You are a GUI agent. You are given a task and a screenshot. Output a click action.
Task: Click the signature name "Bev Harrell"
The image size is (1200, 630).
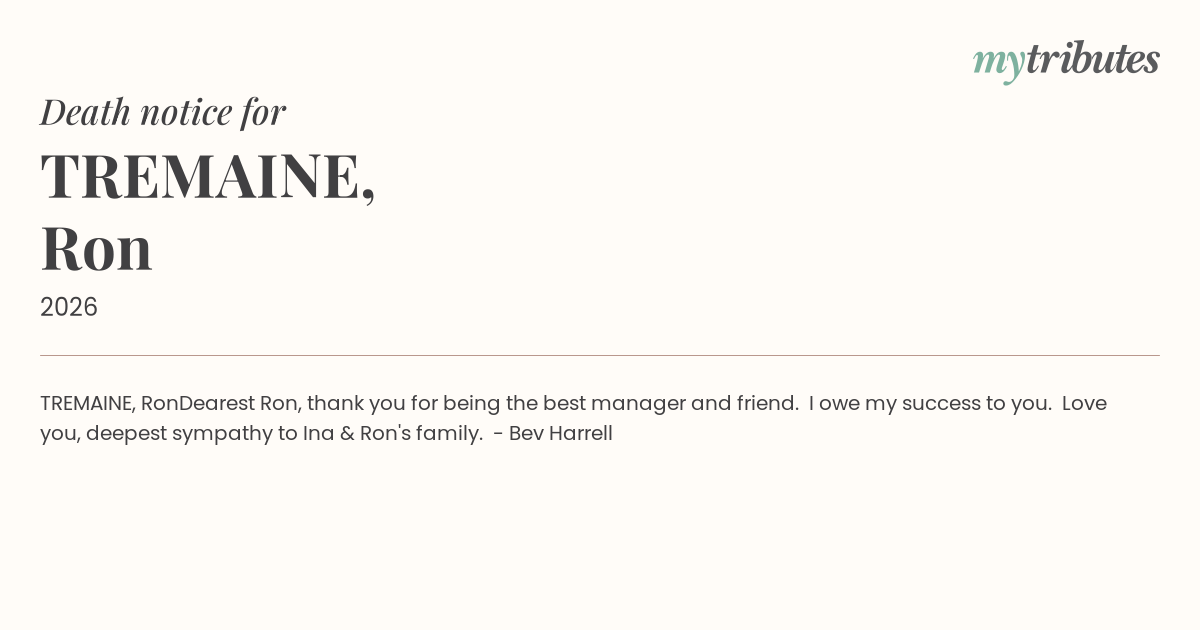point(560,434)
